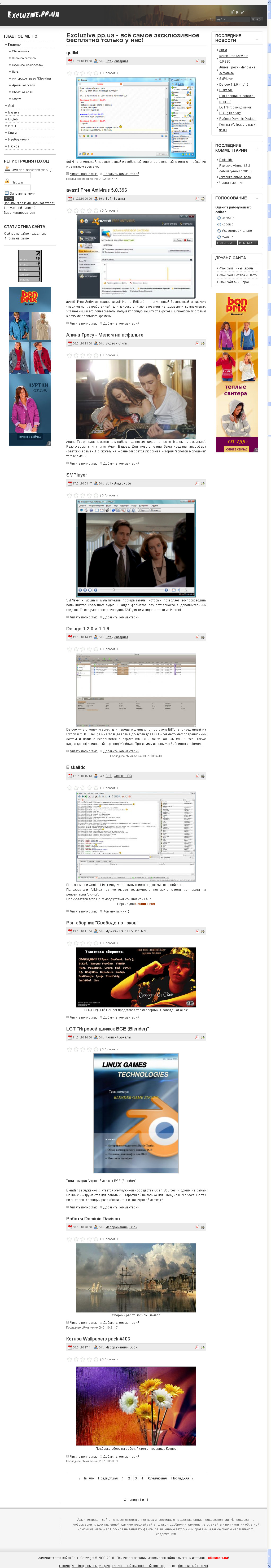
Task: Print icon for Deluge 1.2.0 article
Action: pos(203,637)
